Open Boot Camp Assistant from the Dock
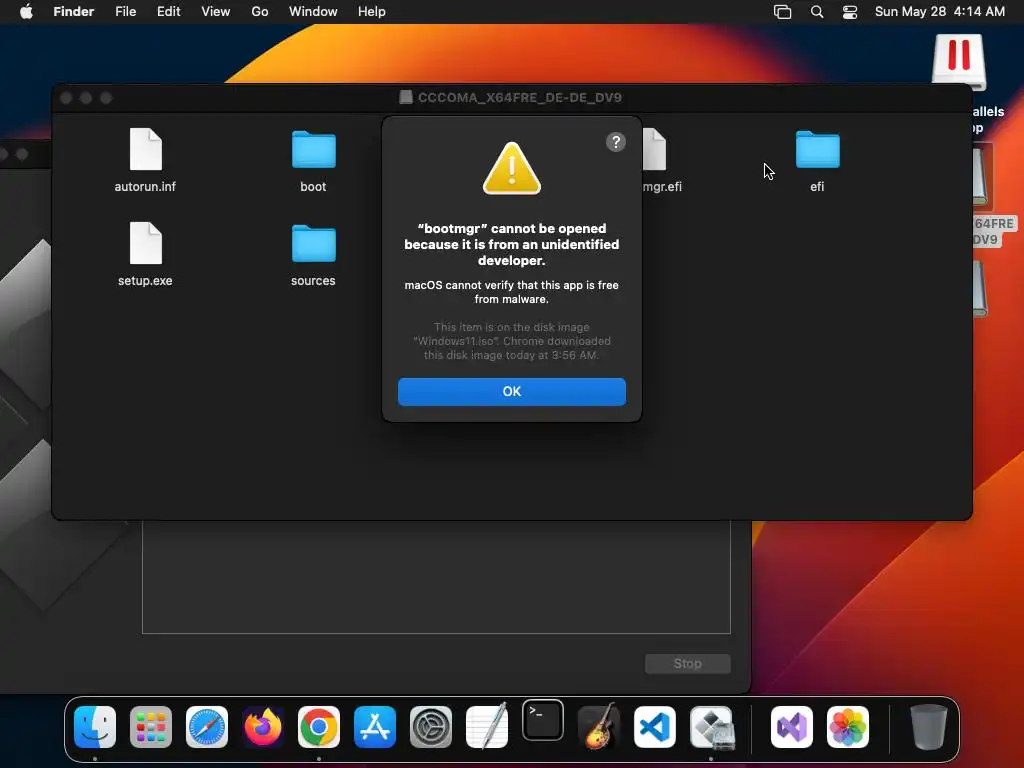Image resolution: width=1024 pixels, height=768 pixels. pos(712,727)
